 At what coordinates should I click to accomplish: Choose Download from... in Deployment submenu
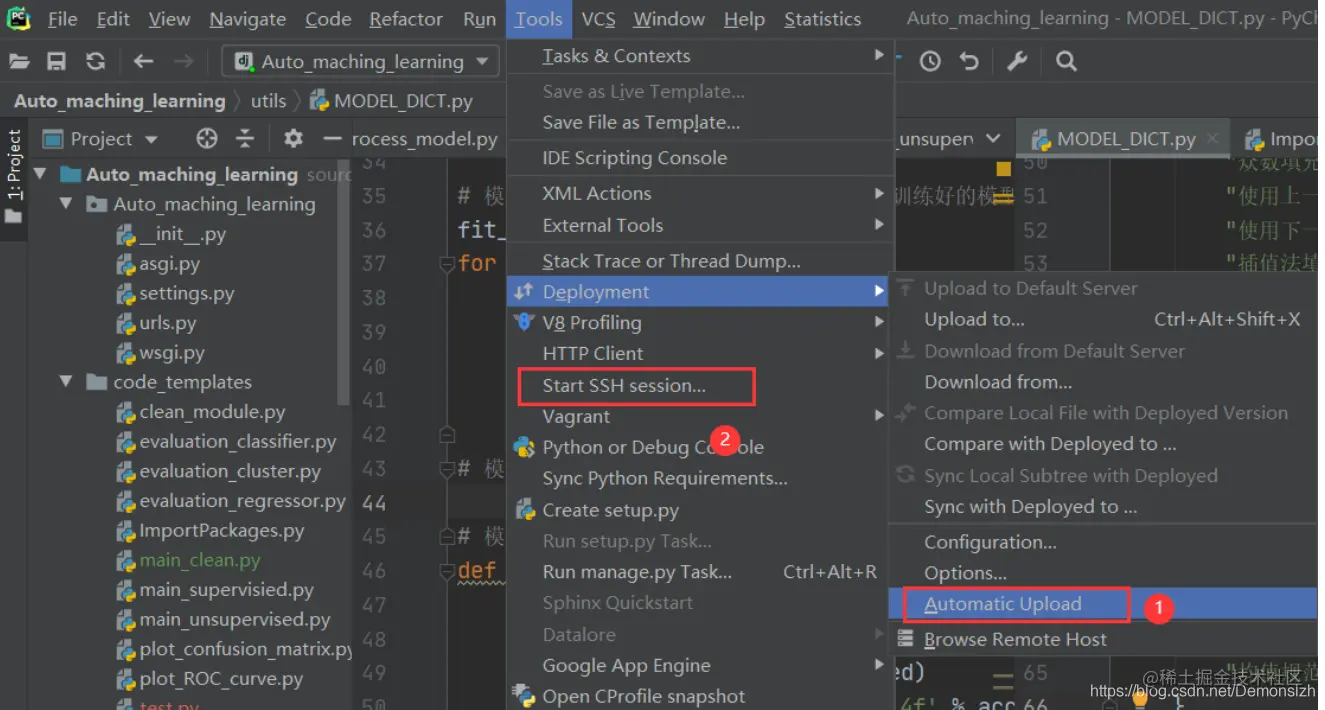tap(1103, 382)
